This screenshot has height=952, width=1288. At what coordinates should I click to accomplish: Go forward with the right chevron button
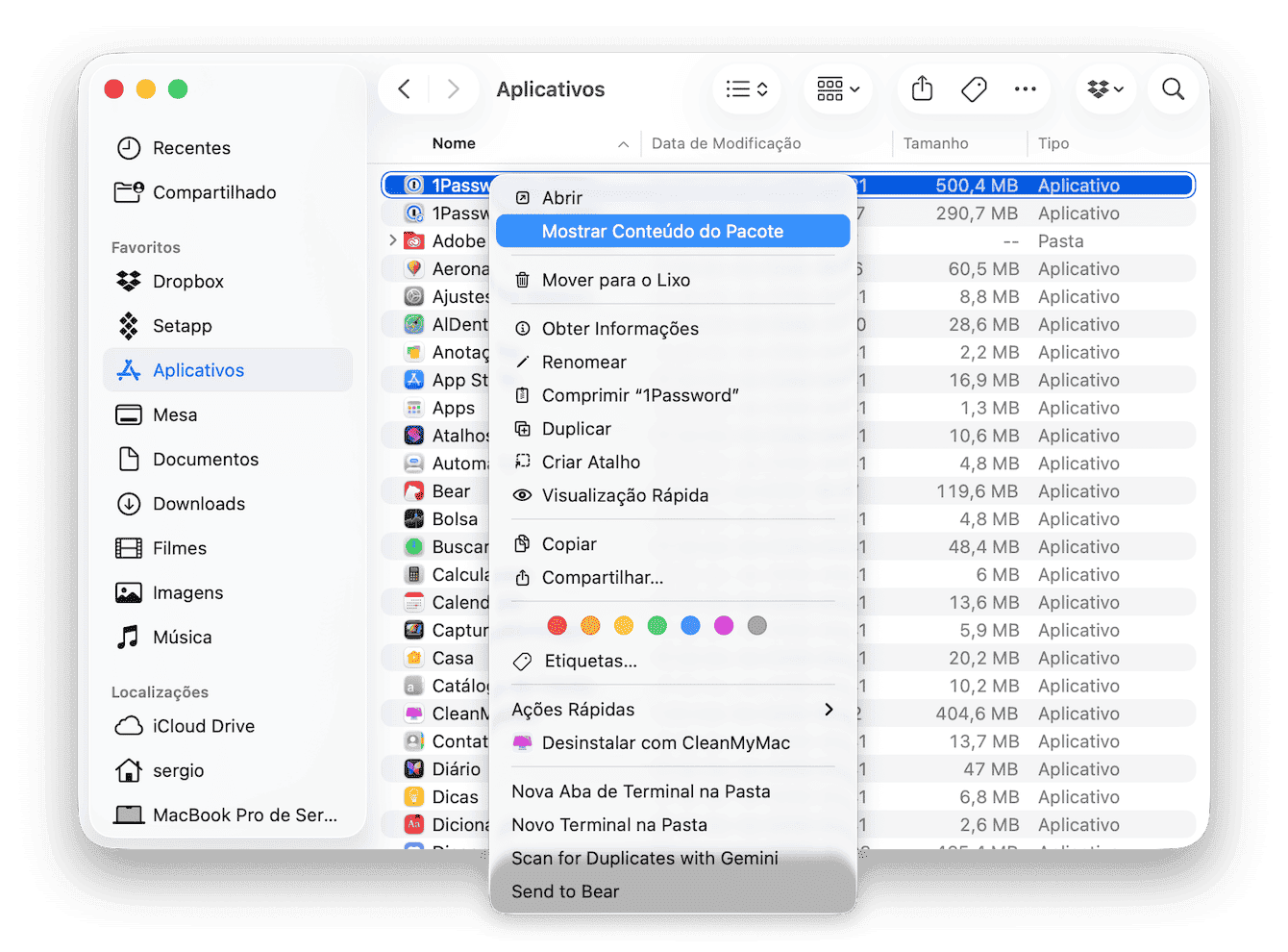point(453,89)
